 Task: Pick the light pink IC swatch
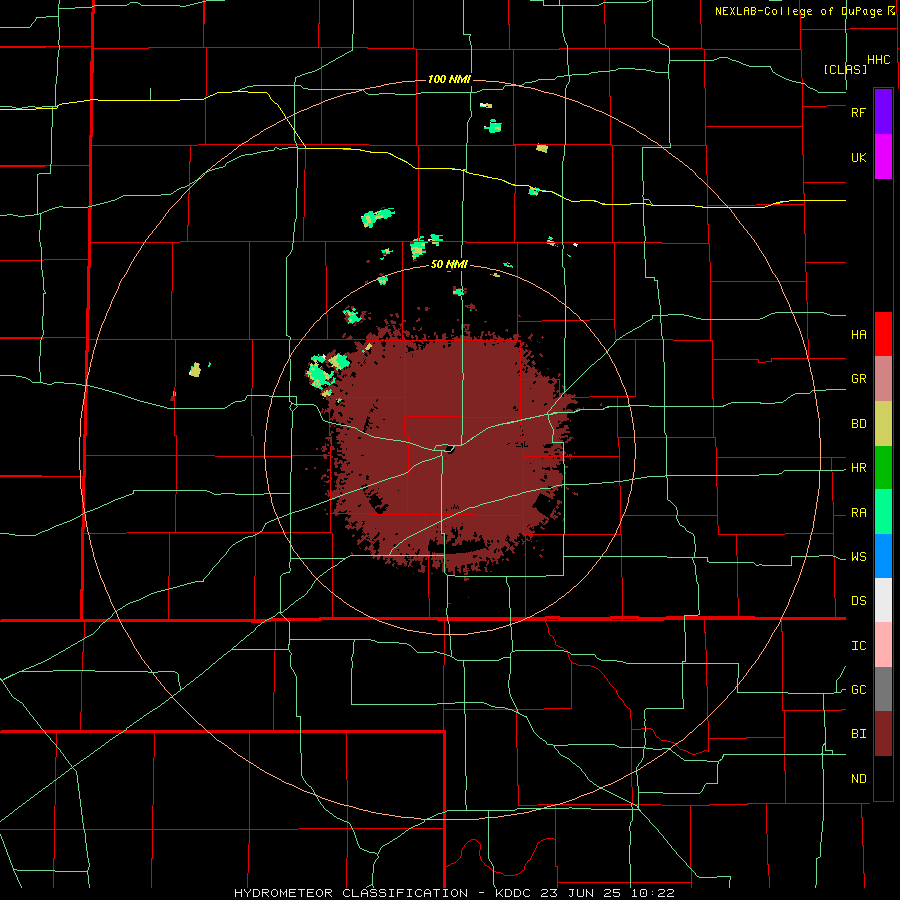click(883, 645)
